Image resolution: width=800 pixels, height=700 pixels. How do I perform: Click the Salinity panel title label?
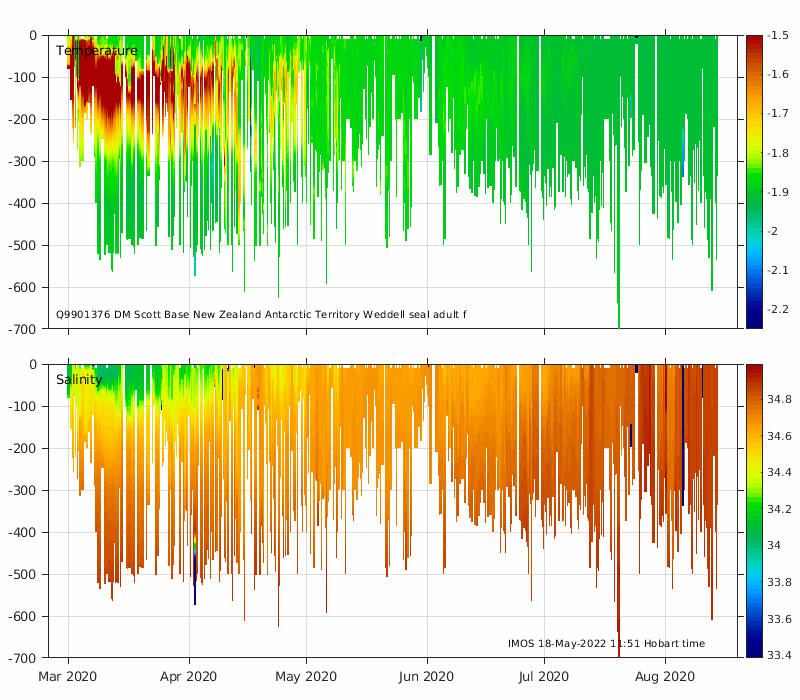point(79,380)
